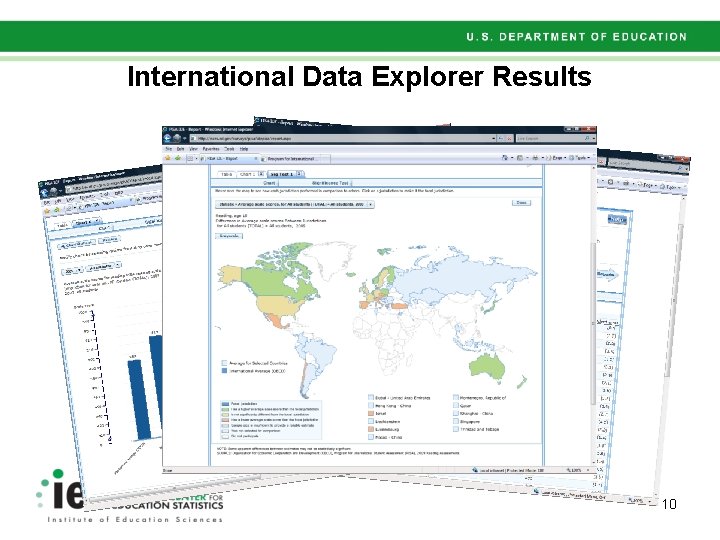Click the International Average swatch
Viewport: 720px width, 540px height.
coord(225,371)
